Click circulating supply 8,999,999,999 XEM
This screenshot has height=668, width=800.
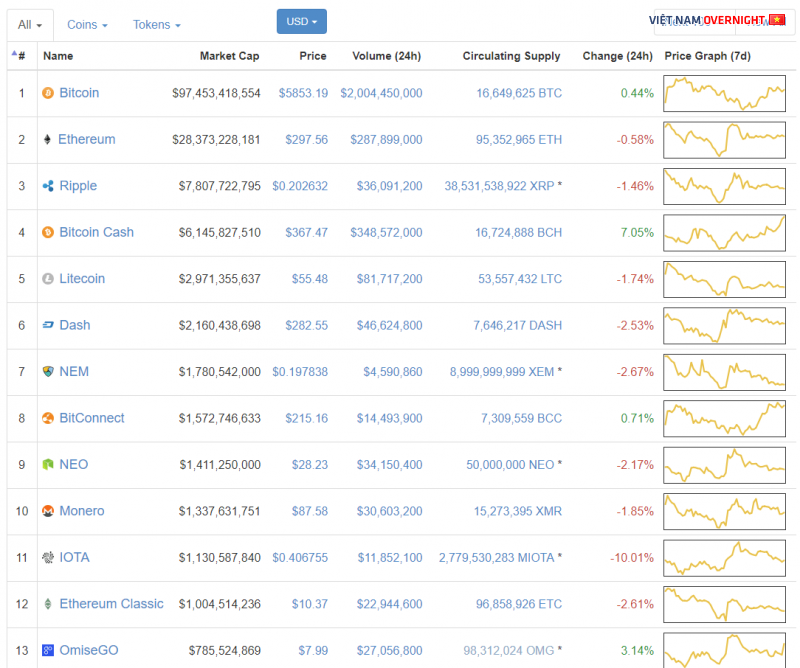point(502,372)
